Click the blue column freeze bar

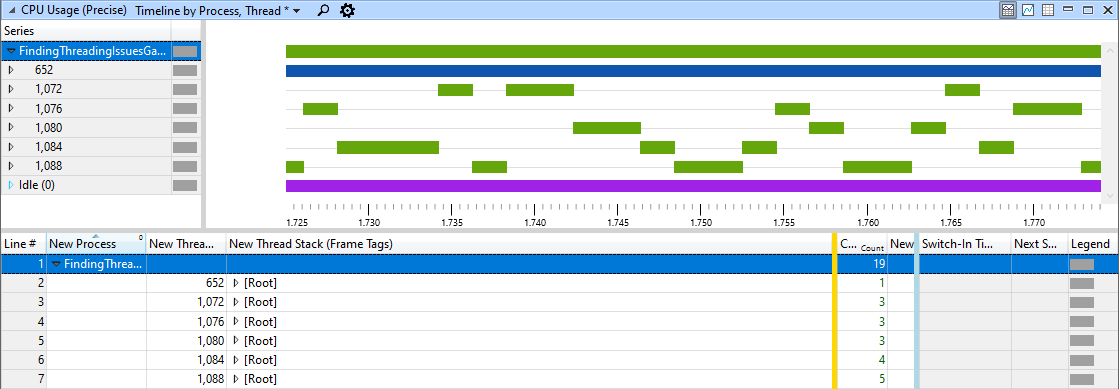916,310
